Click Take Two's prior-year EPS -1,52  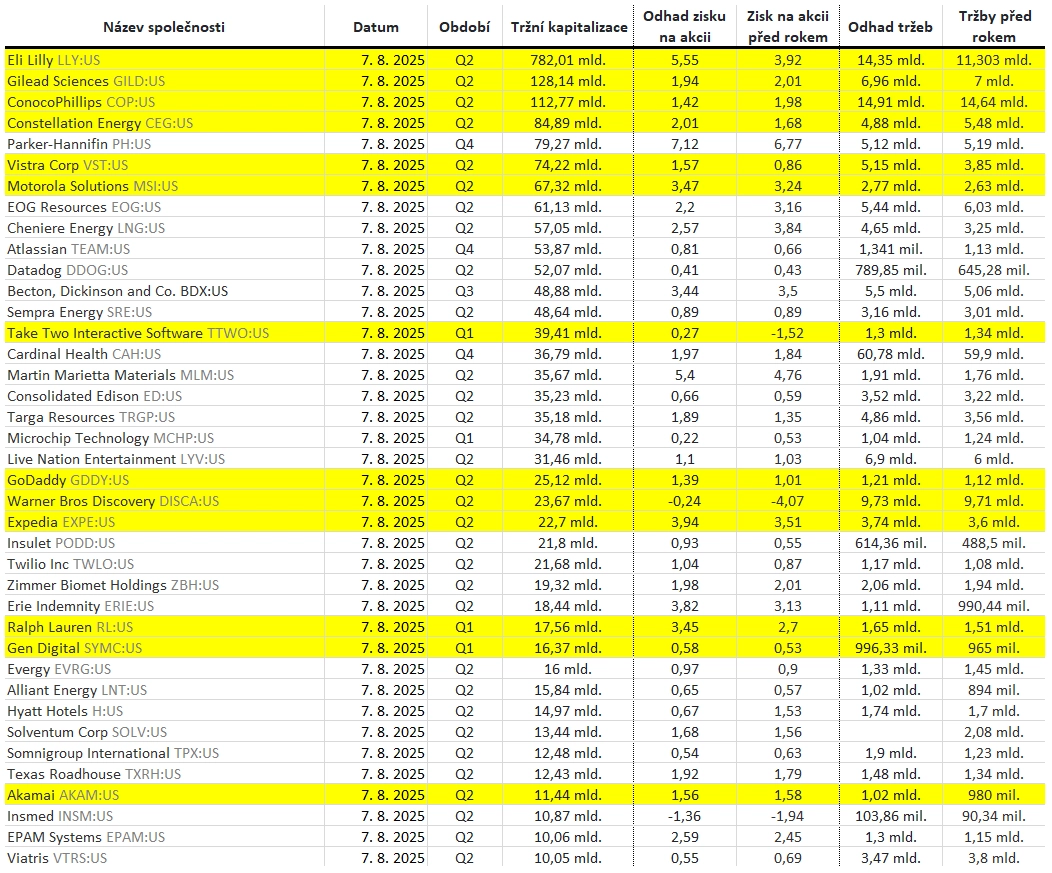(788, 333)
